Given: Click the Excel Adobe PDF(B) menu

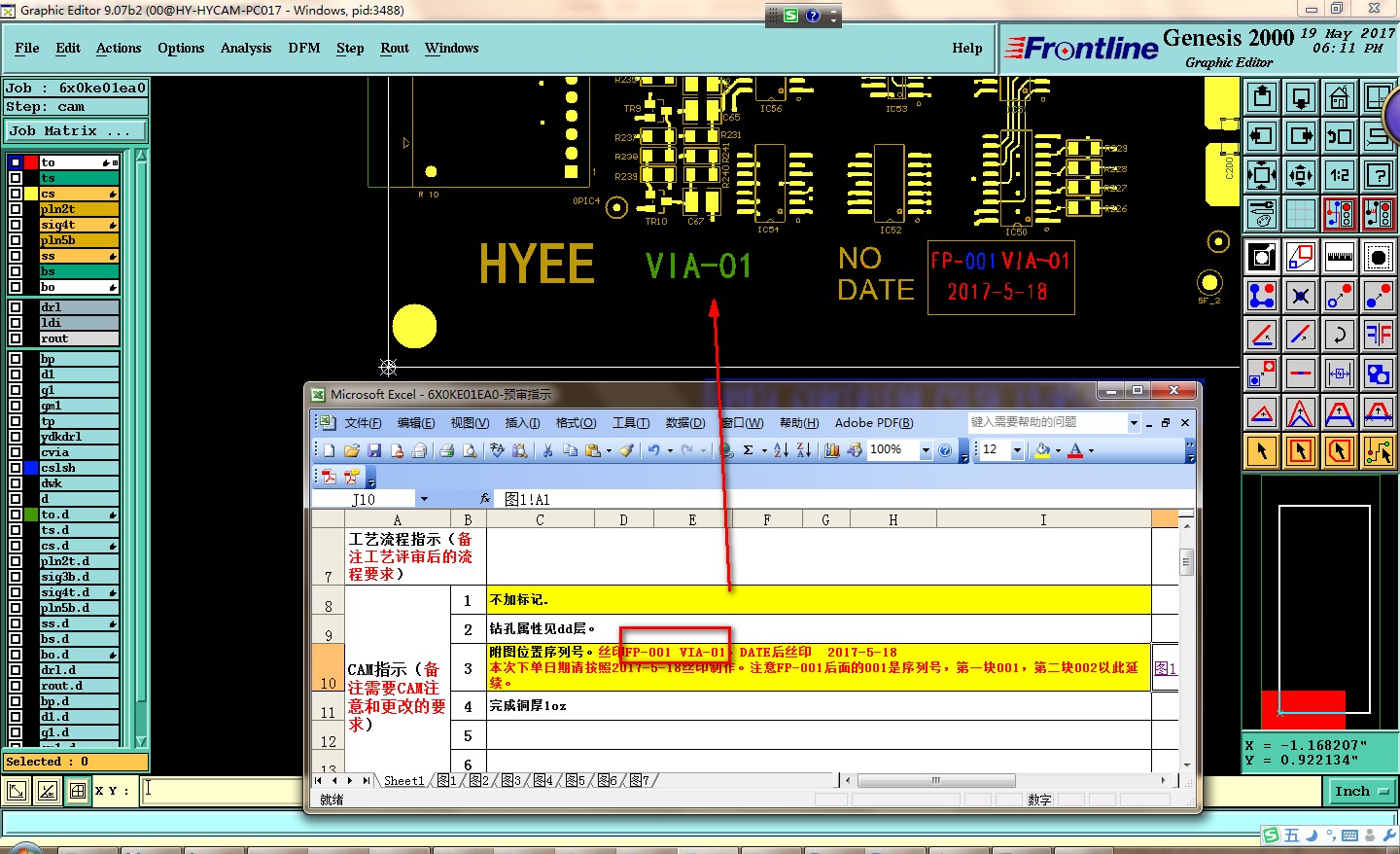Looking at the screenshot, I should pyautogui.click(x=874, y=422).
